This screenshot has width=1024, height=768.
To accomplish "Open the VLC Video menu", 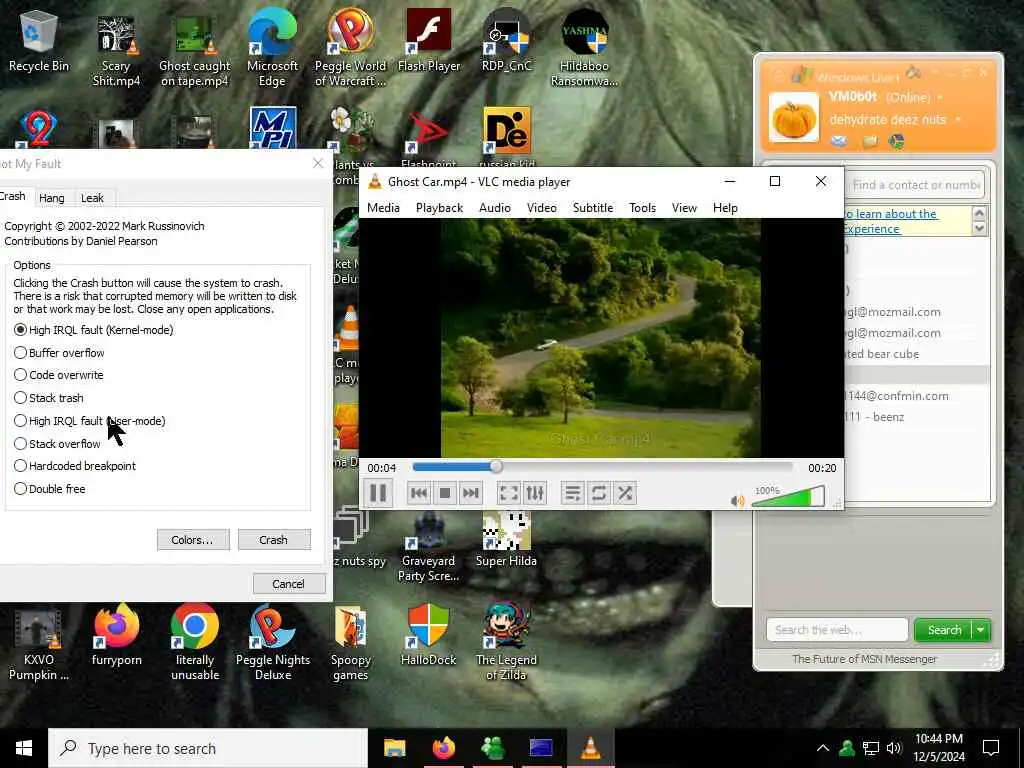I will tap(542, 208).
